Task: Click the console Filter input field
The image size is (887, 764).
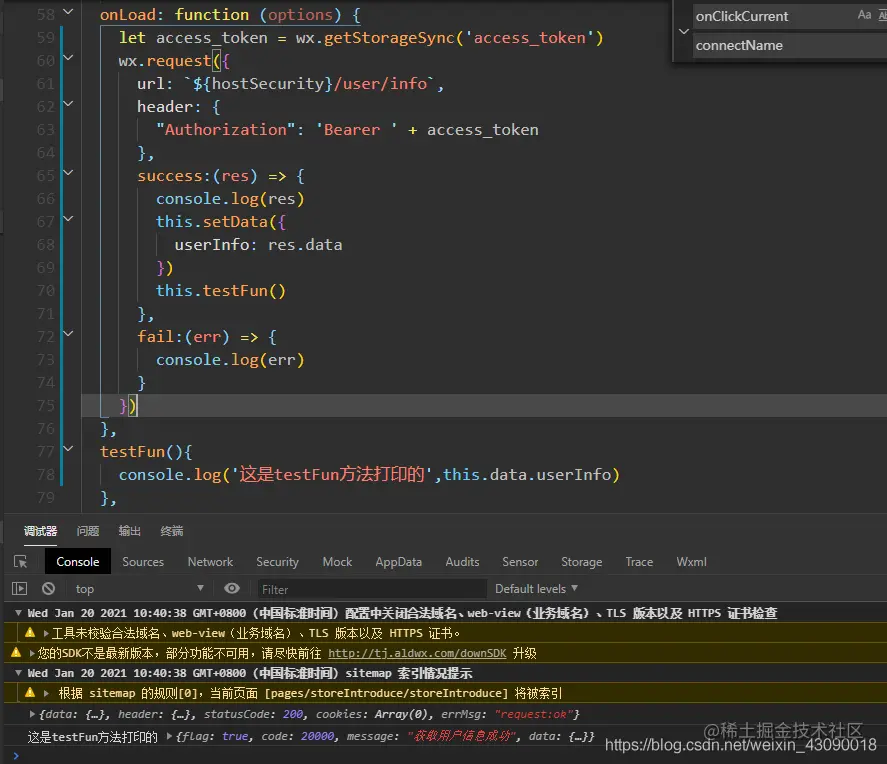Action: pyautogui.click(x=372, y=589)
